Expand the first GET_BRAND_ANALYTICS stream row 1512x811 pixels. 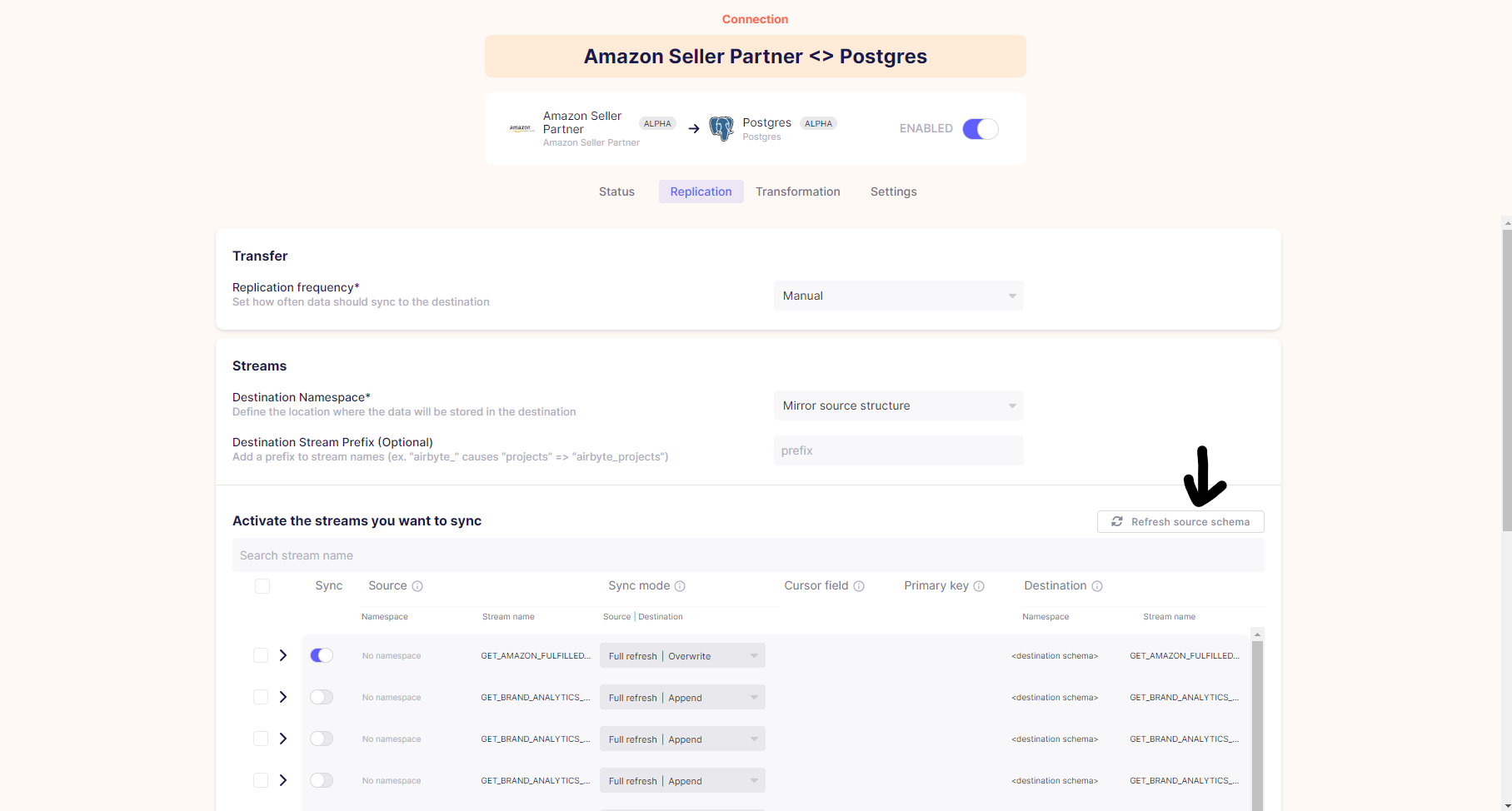point(283,697)
